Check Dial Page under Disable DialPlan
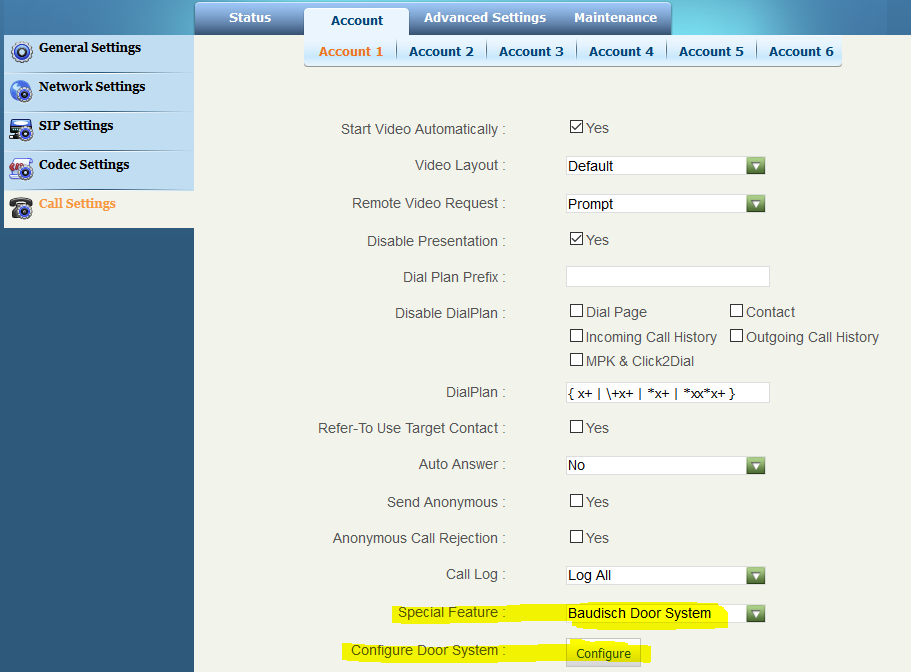The width and height of the screenshot is (911, 672). click(x=576, y=311)
